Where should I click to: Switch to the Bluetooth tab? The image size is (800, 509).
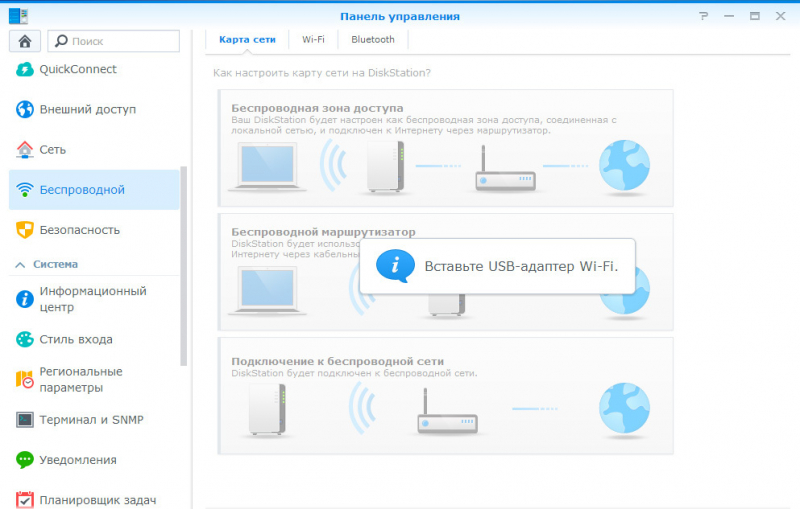click(372, 40)
